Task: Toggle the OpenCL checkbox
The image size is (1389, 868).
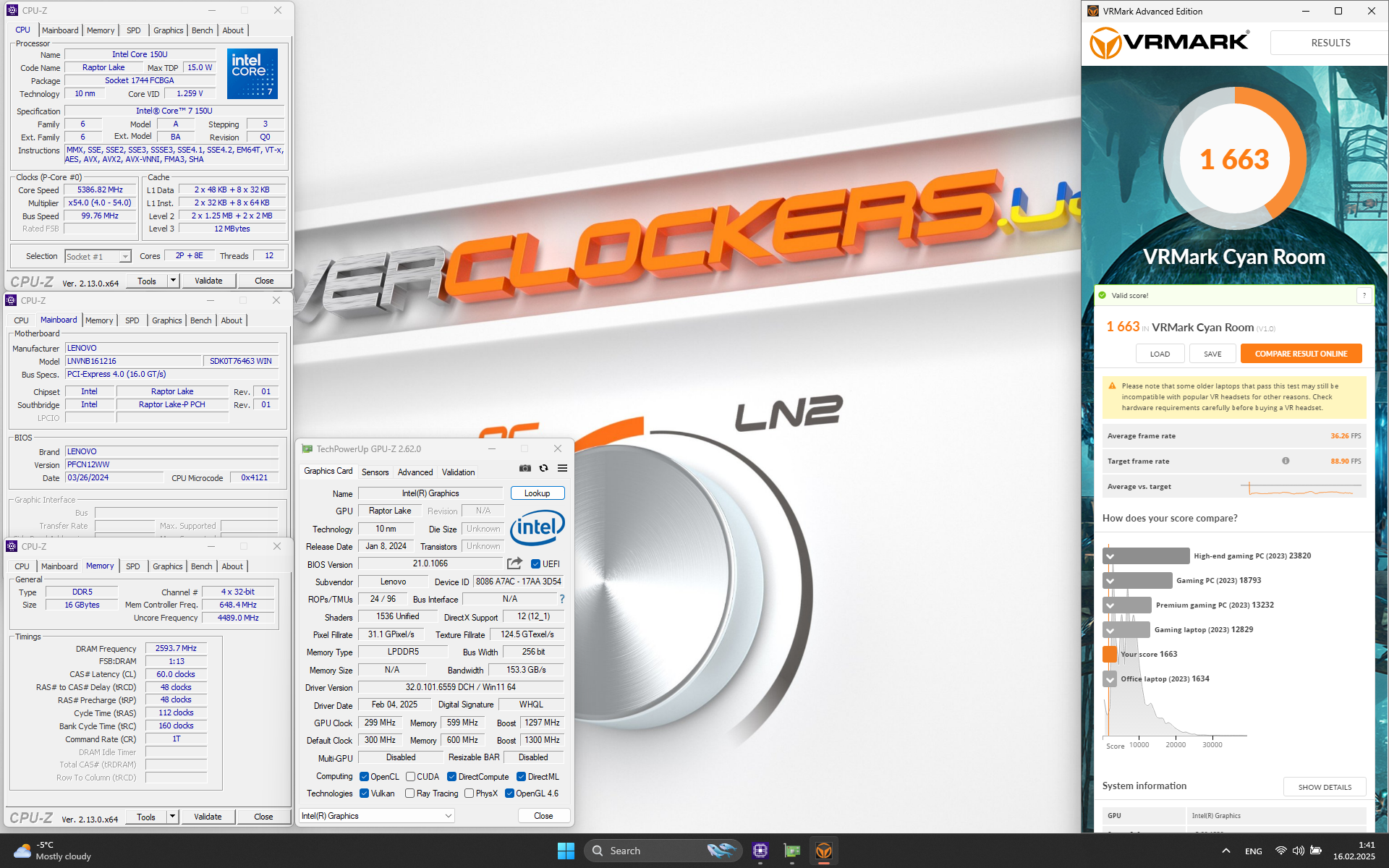Action: [364, 777]
